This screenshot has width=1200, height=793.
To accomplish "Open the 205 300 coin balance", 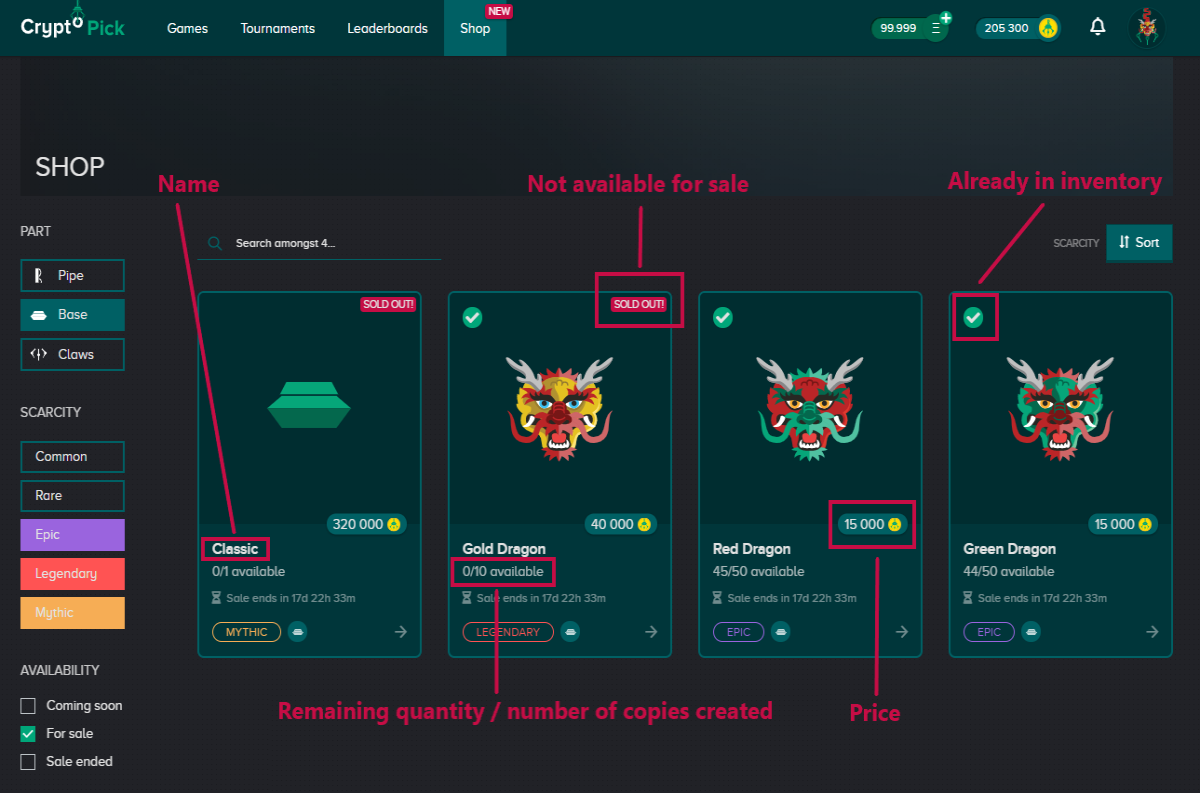I will (x=1018, y=28).
